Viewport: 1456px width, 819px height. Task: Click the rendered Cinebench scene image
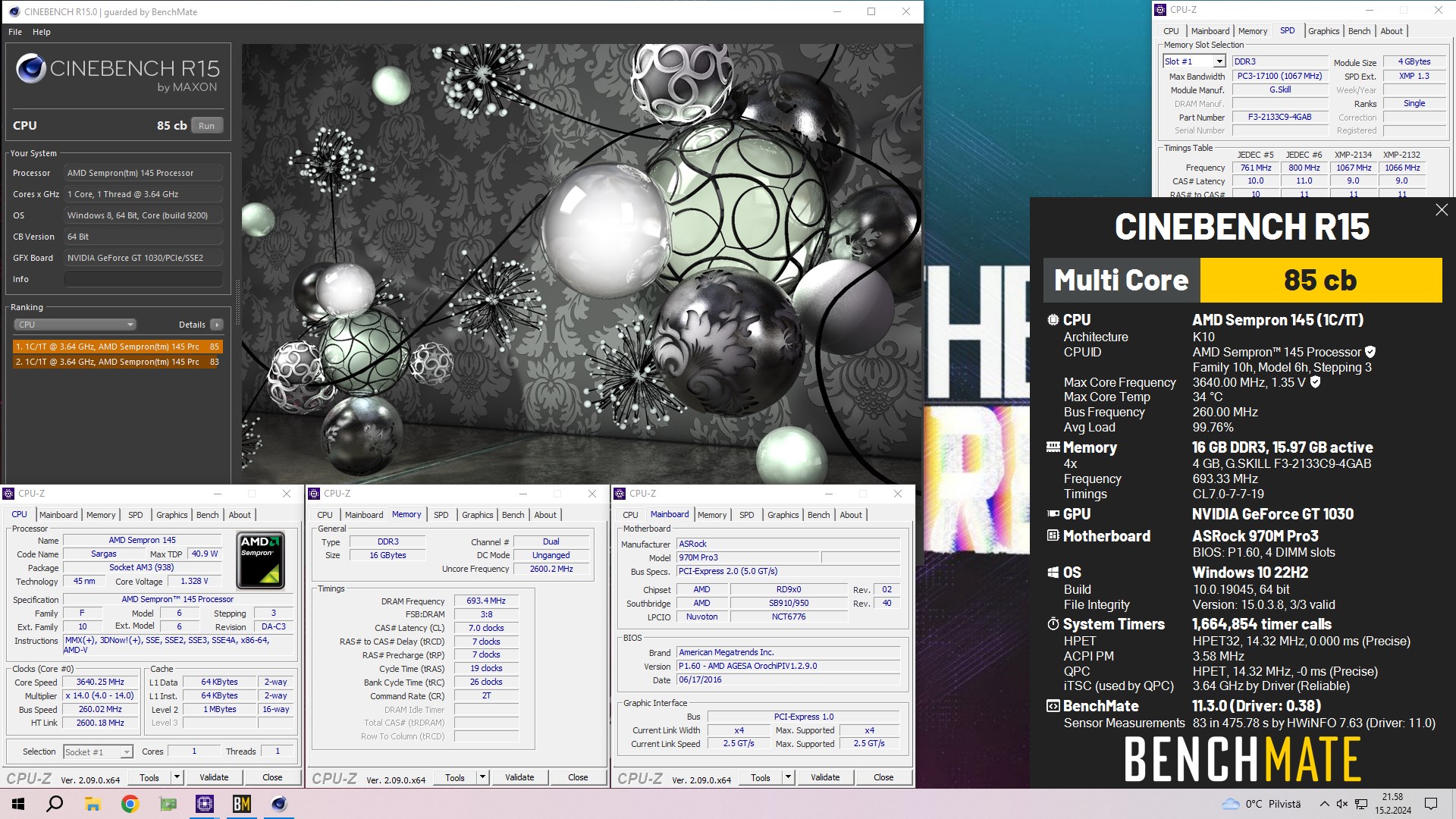pyautogui.click(x=581, y=264)
